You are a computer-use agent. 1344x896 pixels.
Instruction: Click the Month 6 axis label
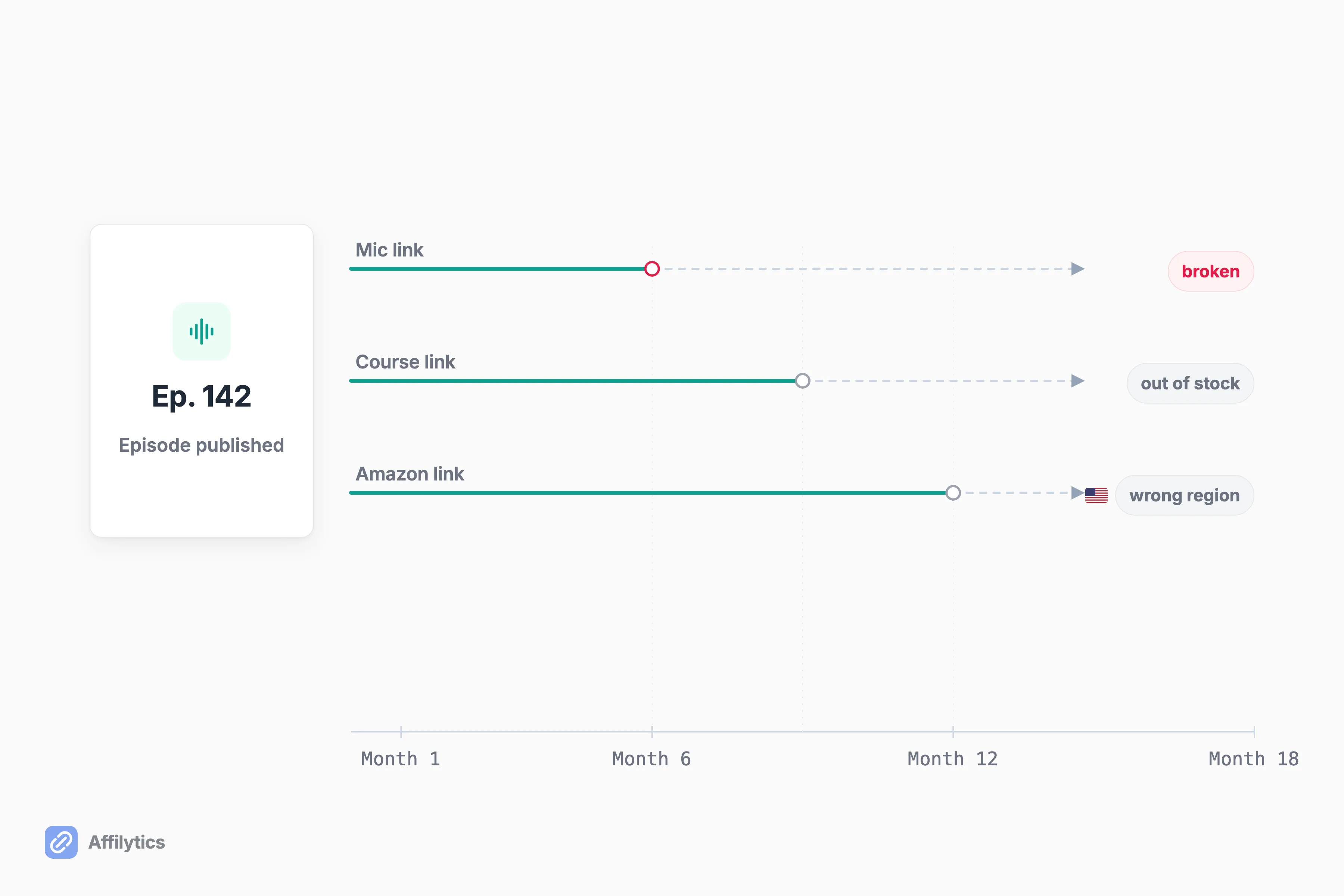coord(651,759)
